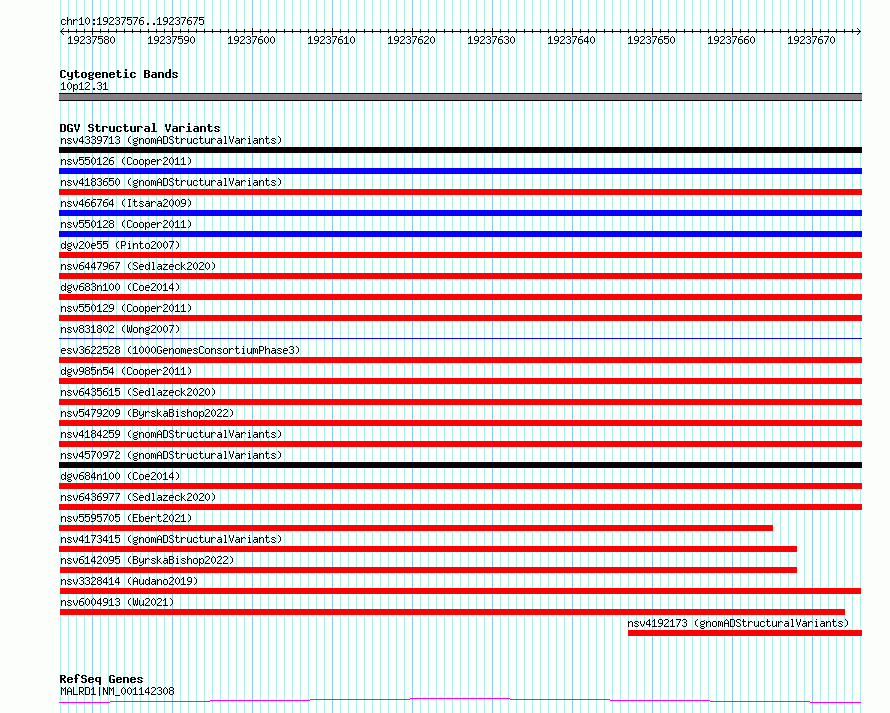This screenshot has height=713, width=890.
Task: Open gene MALRD1|NM_001142308
Action: point(117,691)
